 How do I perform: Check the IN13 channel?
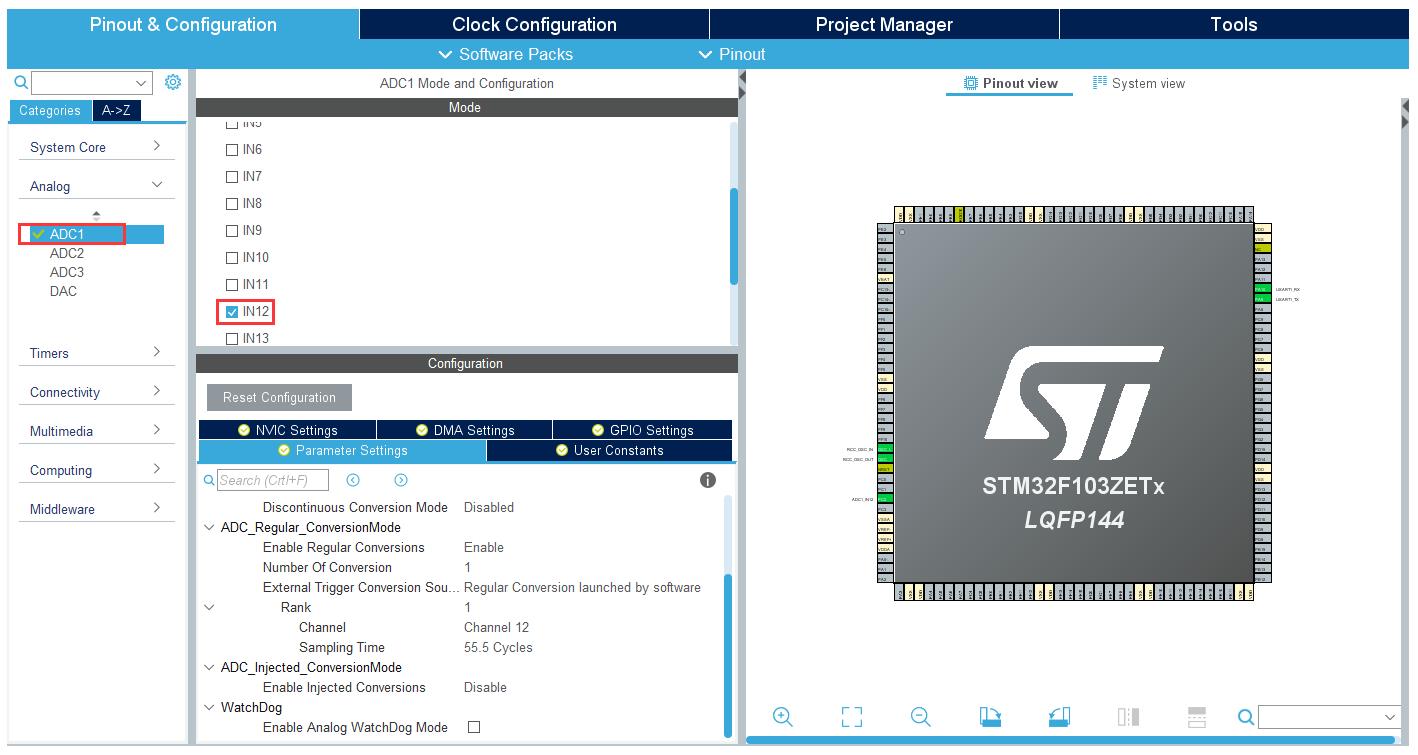coord(232,339)
